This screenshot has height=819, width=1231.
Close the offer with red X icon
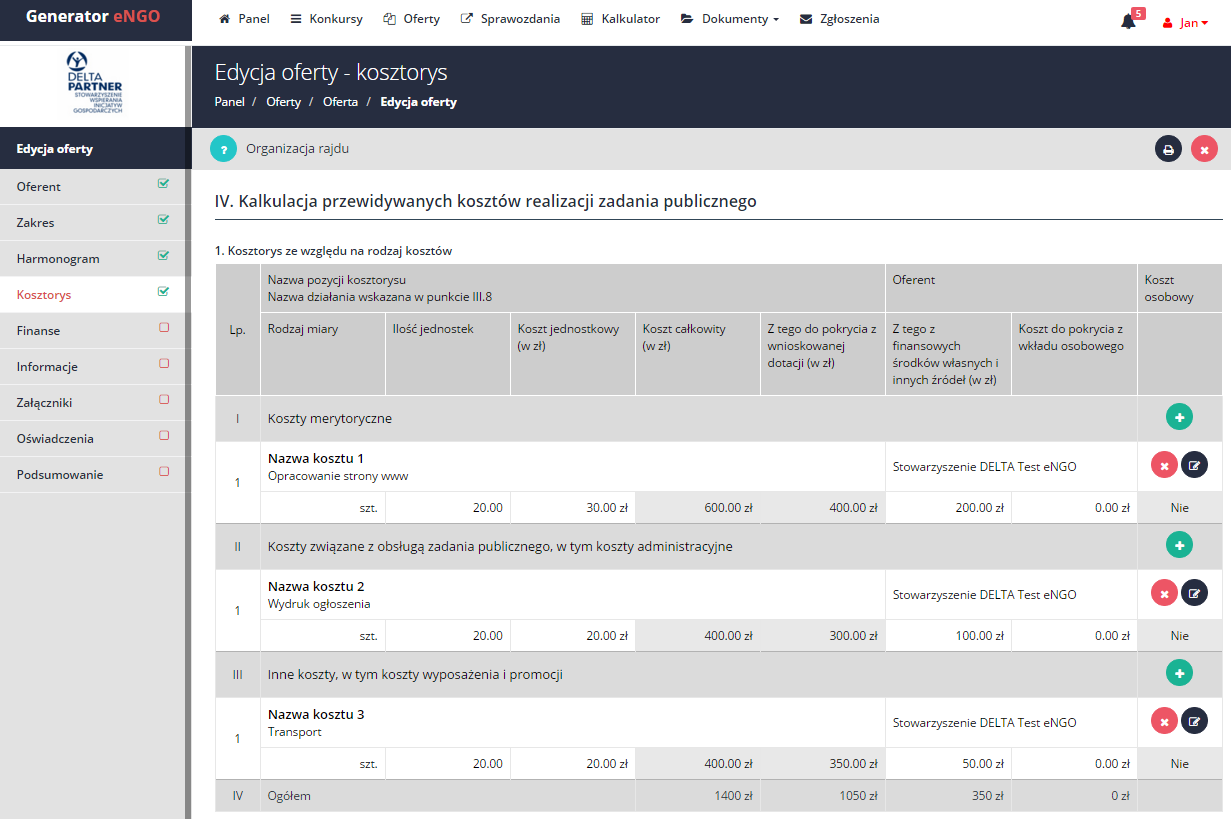pos(1204,149)
